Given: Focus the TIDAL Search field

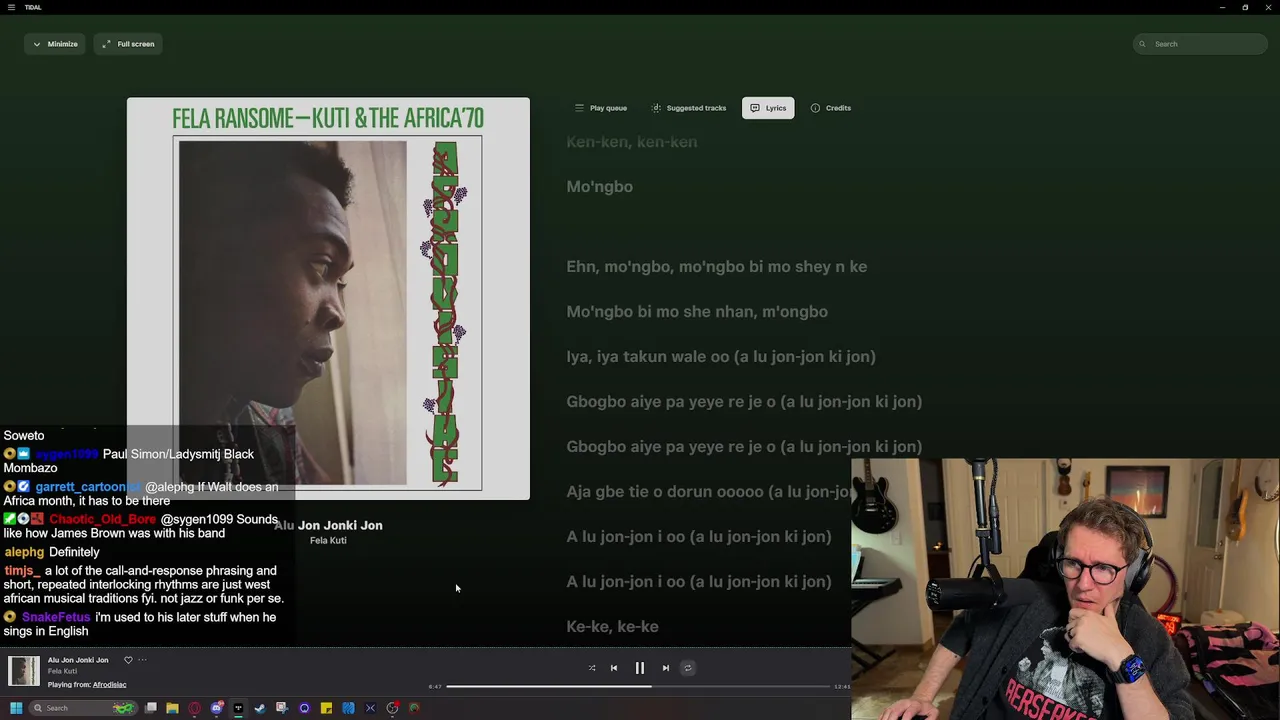Looking at the screenshot, I should (x=1201, y=44).
